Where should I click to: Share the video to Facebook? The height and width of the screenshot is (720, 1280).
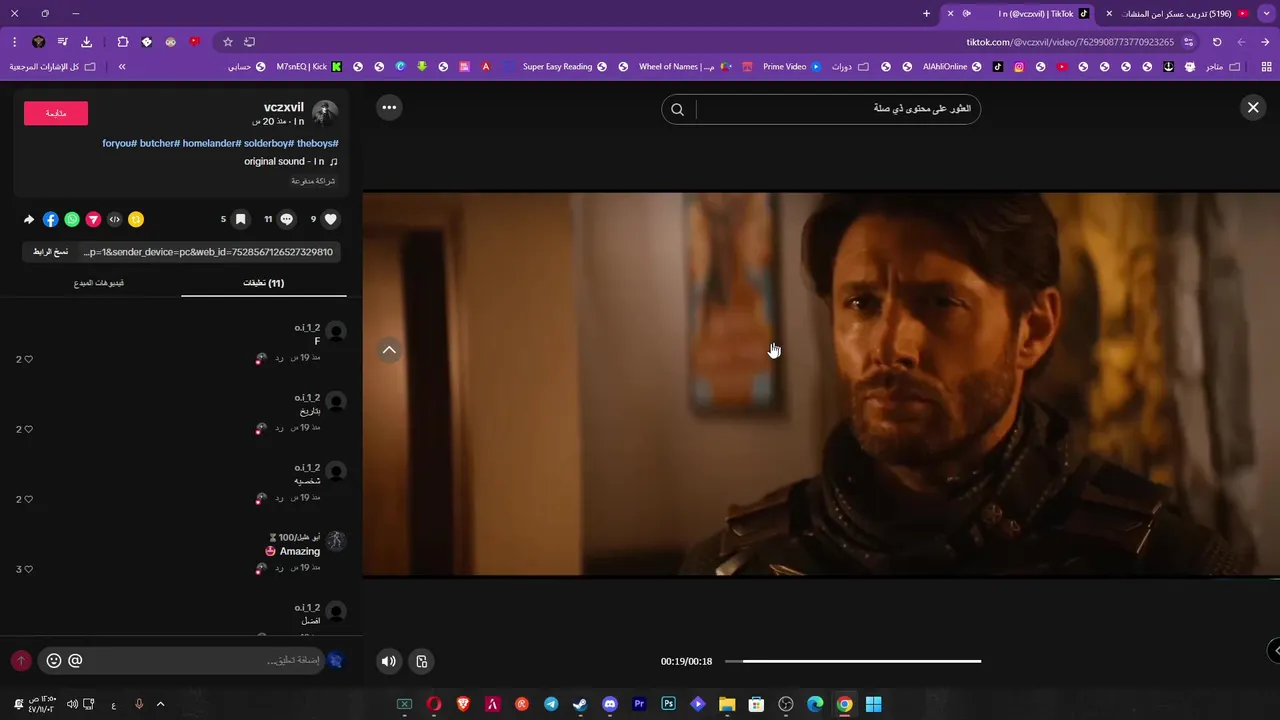point(51,219)
